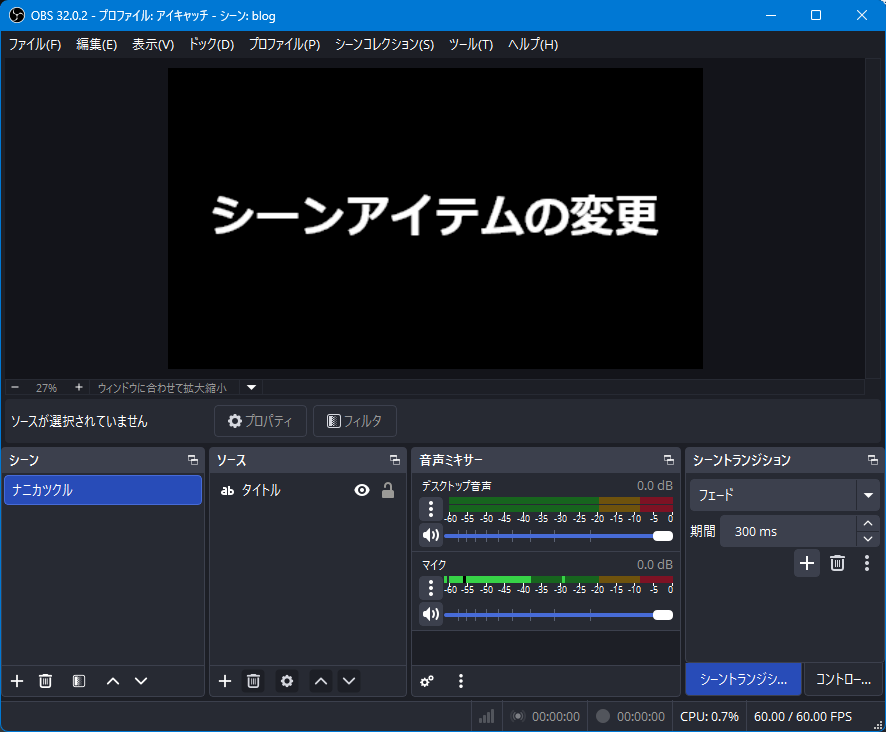Screen dimensions: 886x732
Task: Move the タイトル source down with the arrow icon
Action: pyautogui.click(x=349, y=681)
